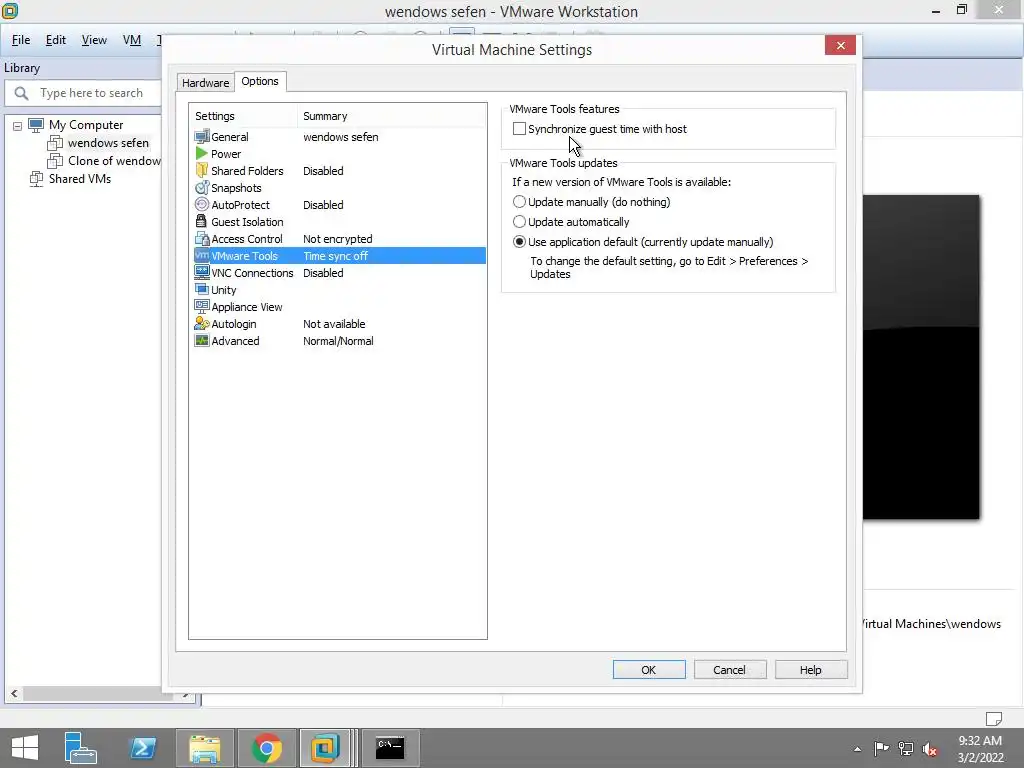
Task: Enable Synchronize guest time with host
Action: click(x=519, y=129)
